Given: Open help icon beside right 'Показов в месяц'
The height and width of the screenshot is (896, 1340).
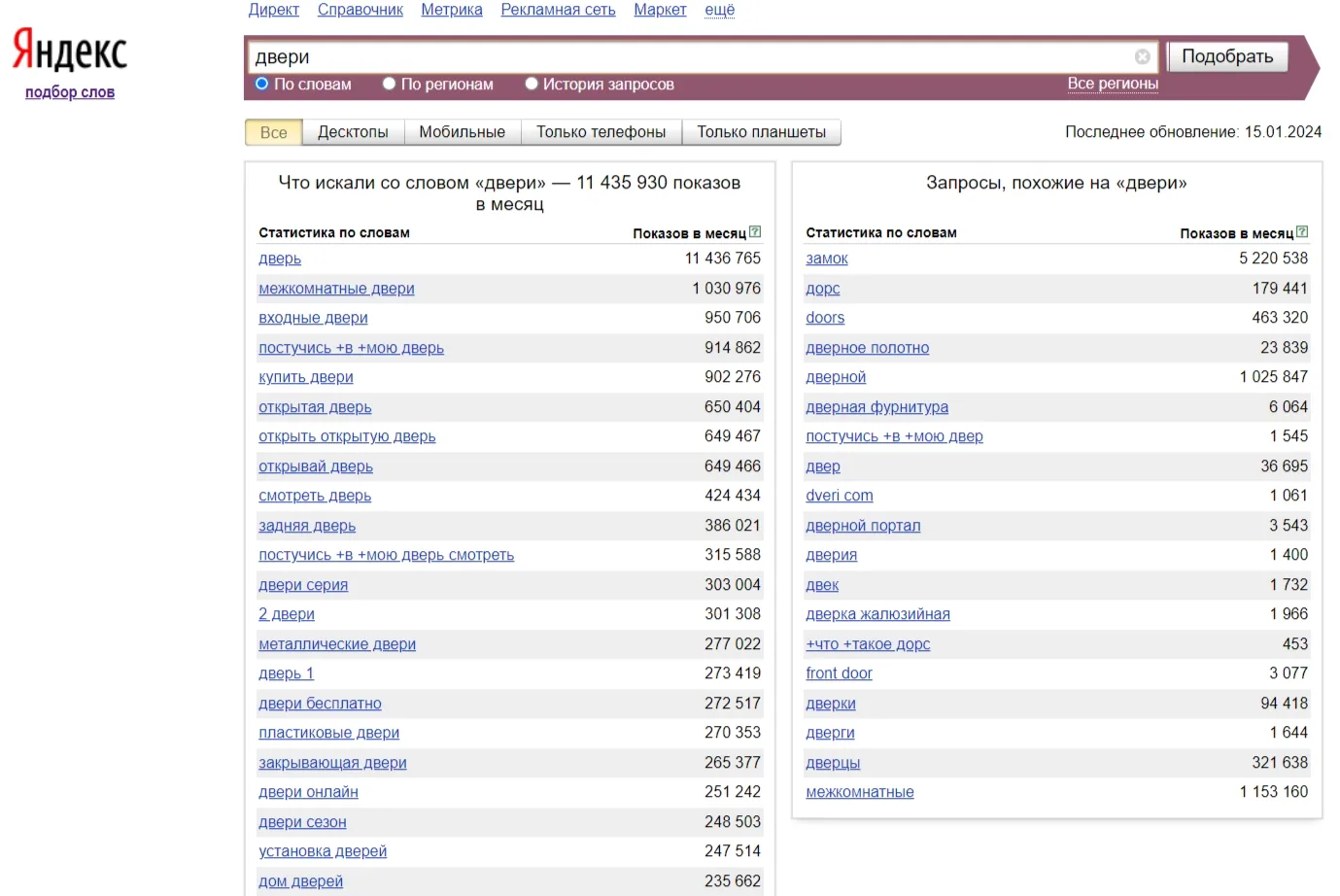Looking at the screenshot, I should pyautogui.click(x=1302, y=232).
